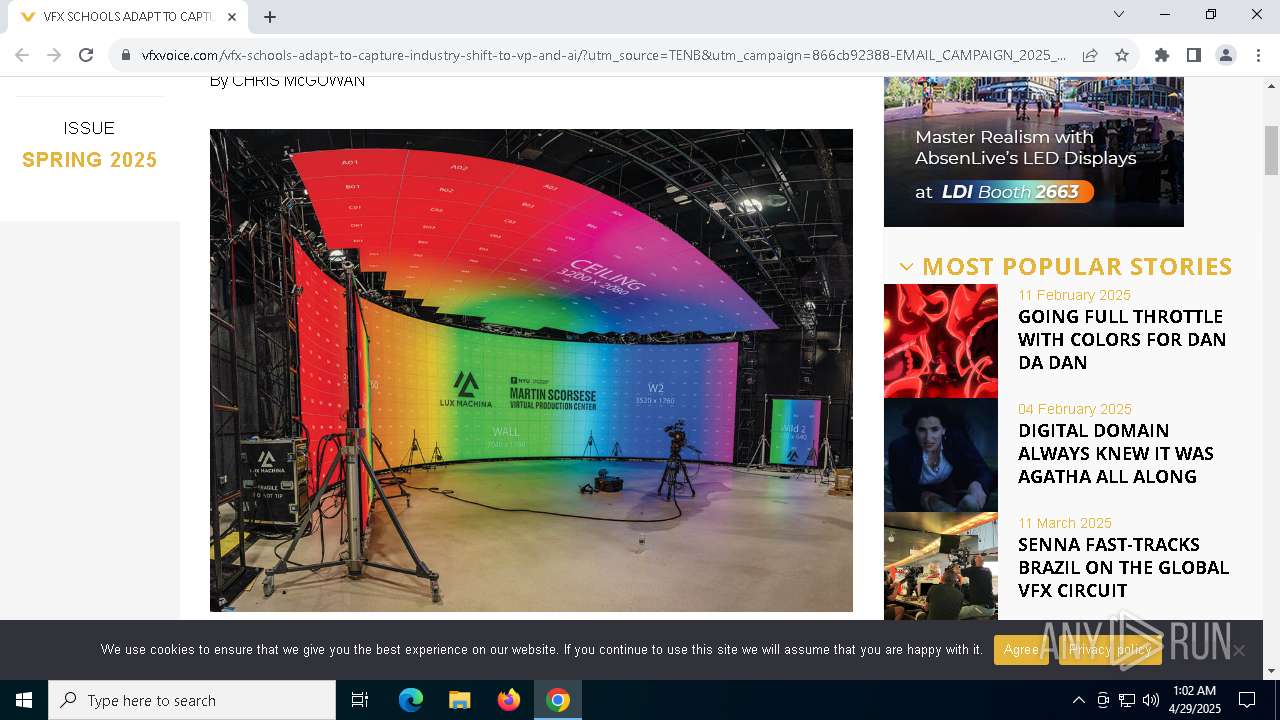1280x720 pixels.
Task: Click the LED volume stage photo
Action: coord(531,370)
